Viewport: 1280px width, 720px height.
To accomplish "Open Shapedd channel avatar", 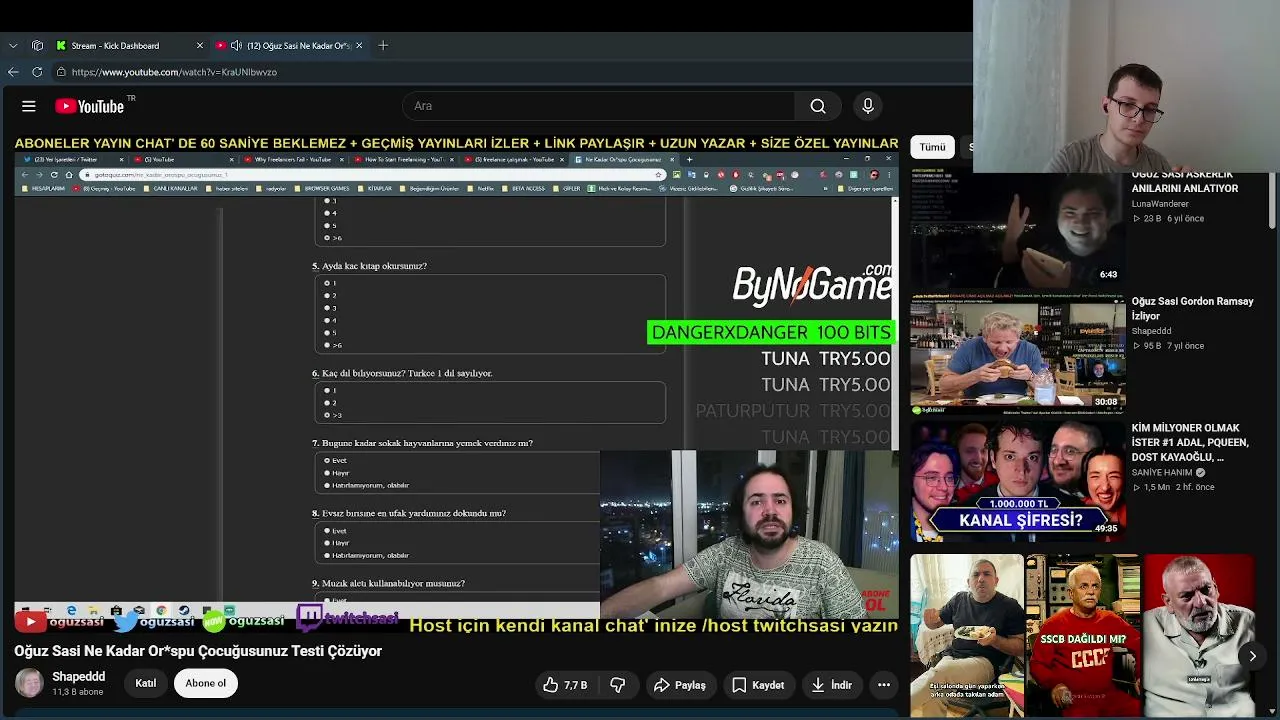I will 29,683.
